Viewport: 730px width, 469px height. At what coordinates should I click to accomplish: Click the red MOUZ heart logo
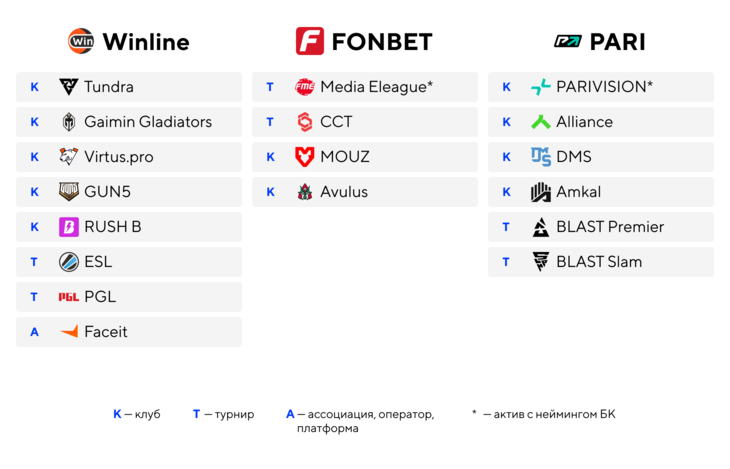(304, 157)
